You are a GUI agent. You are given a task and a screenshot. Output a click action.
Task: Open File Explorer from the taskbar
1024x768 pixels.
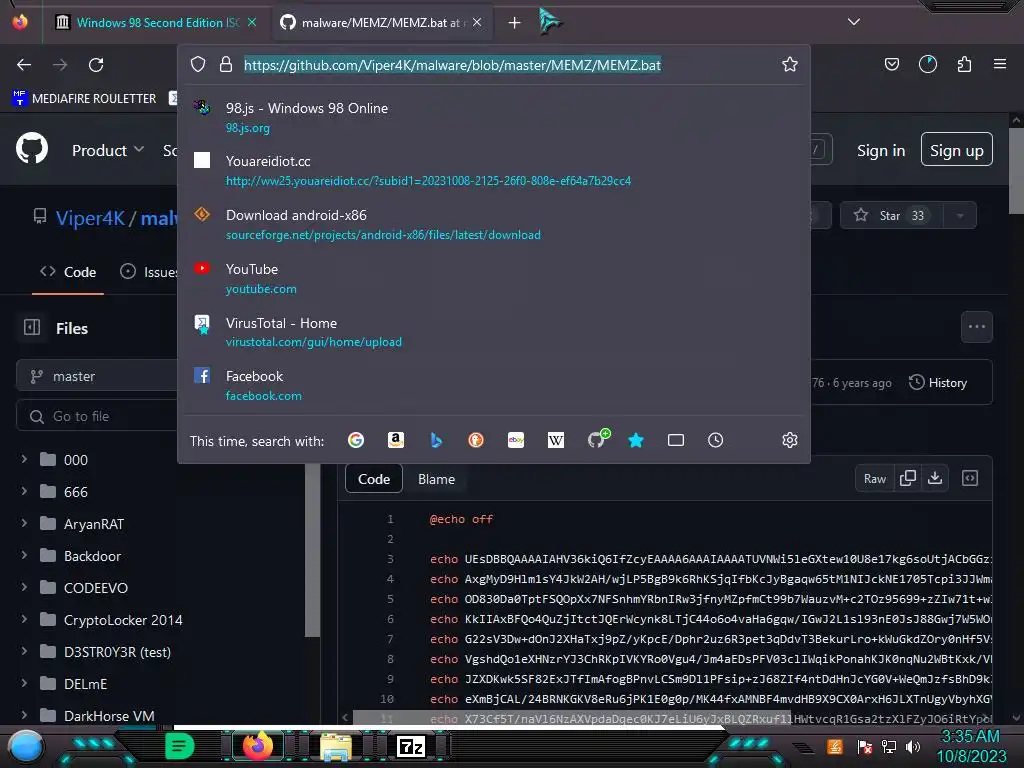[336, 746]
